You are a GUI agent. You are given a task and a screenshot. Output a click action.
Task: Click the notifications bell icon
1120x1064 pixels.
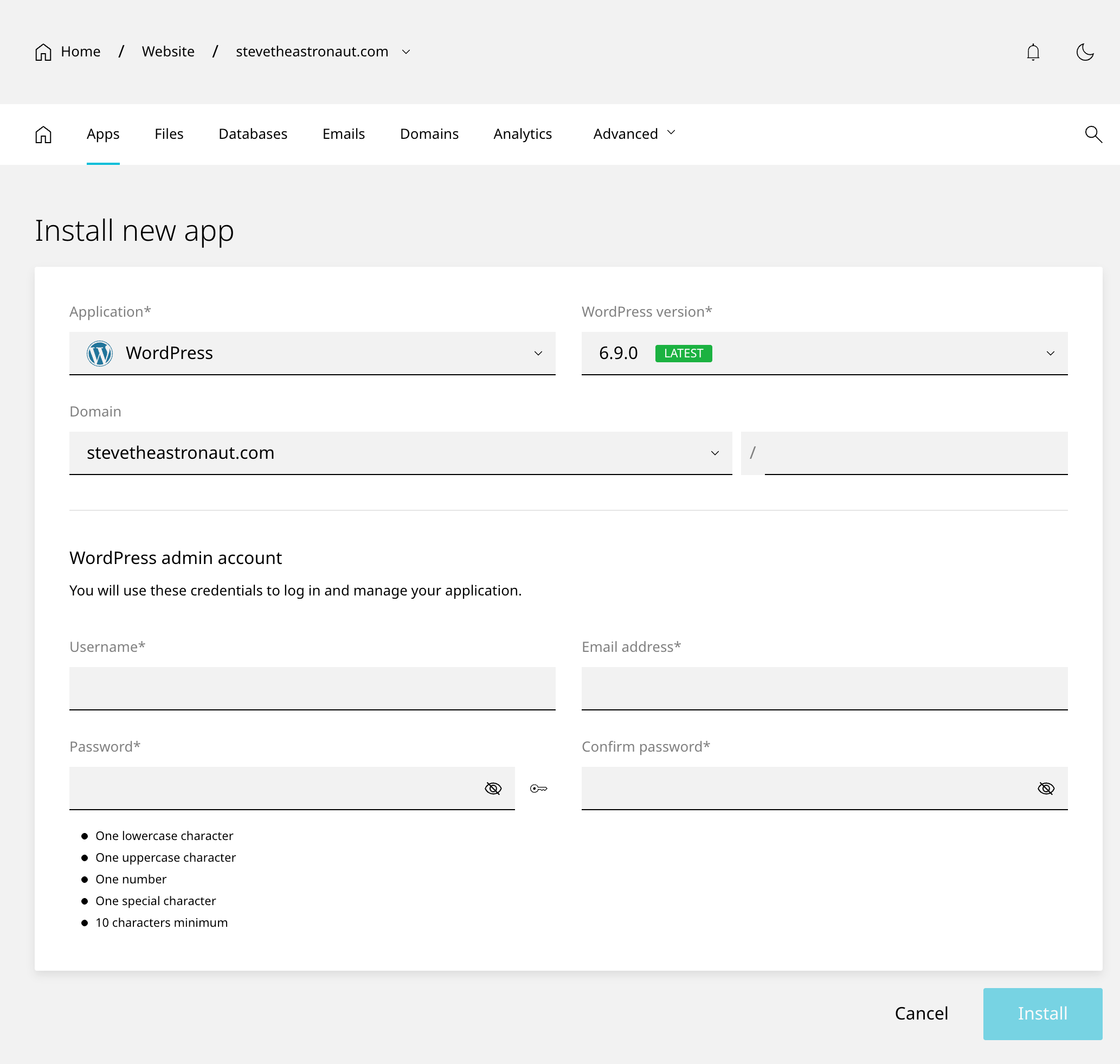coord(1033,52)
